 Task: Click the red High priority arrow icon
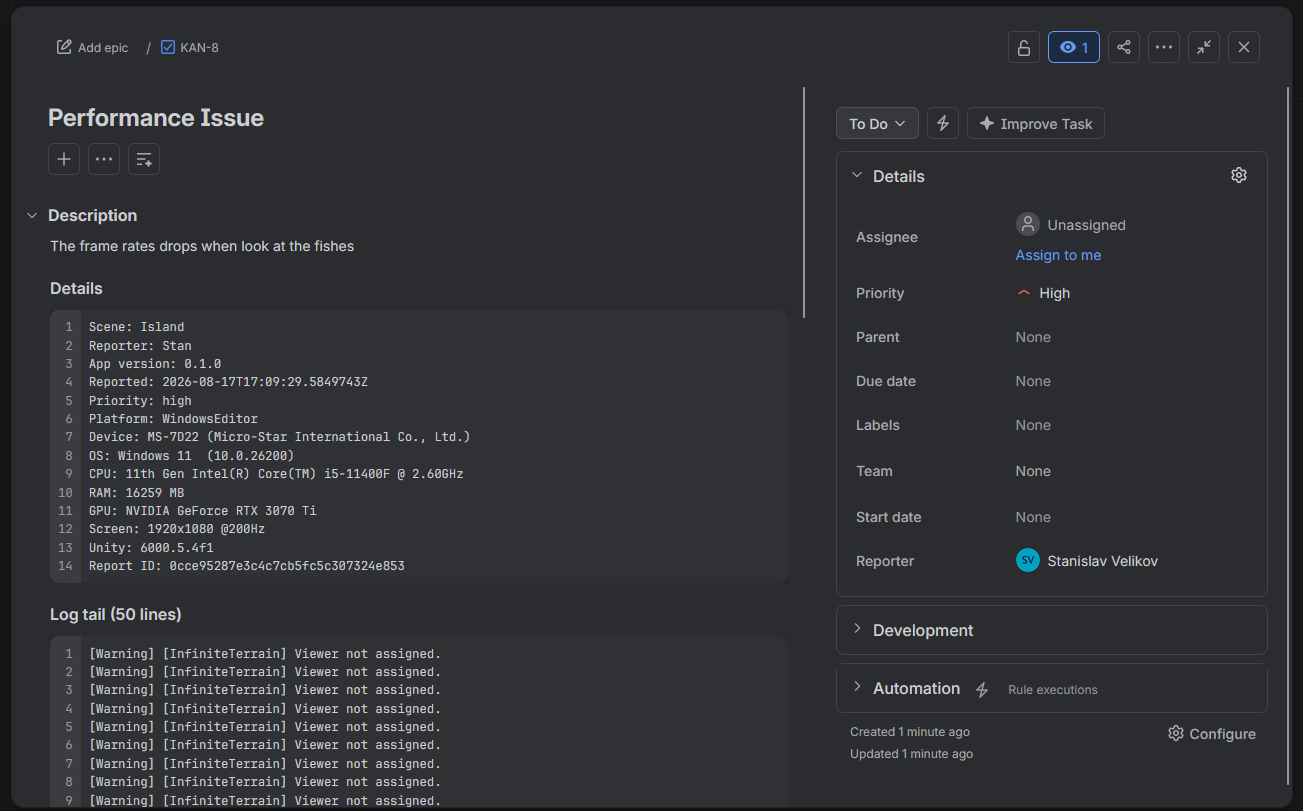coord(1023,293)
